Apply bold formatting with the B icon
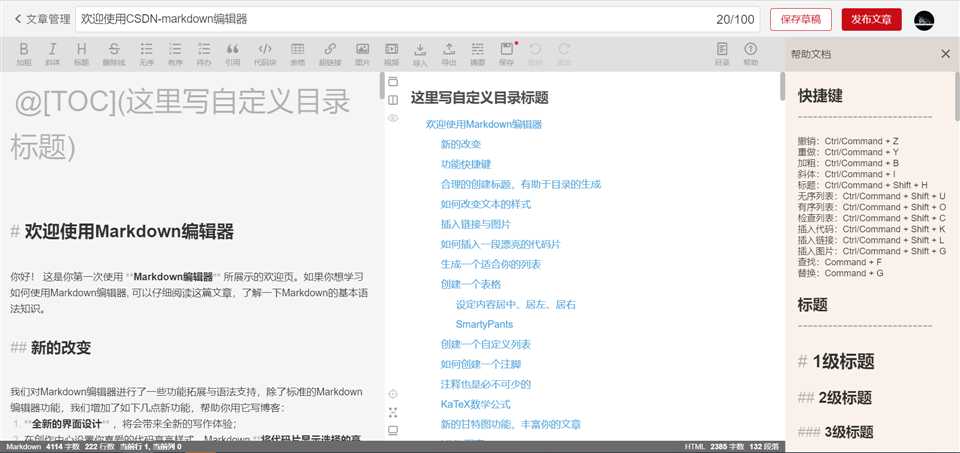The width and height of the screenshot is (960, 453). pos(24,54)
